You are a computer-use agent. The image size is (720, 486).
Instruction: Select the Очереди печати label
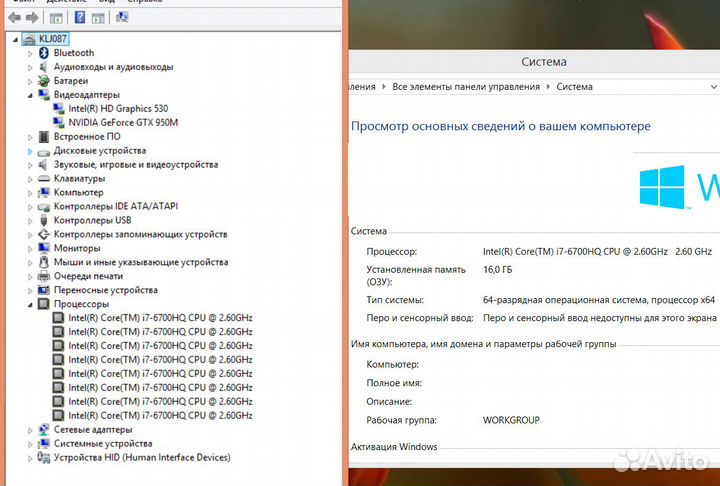pos(88,276)
